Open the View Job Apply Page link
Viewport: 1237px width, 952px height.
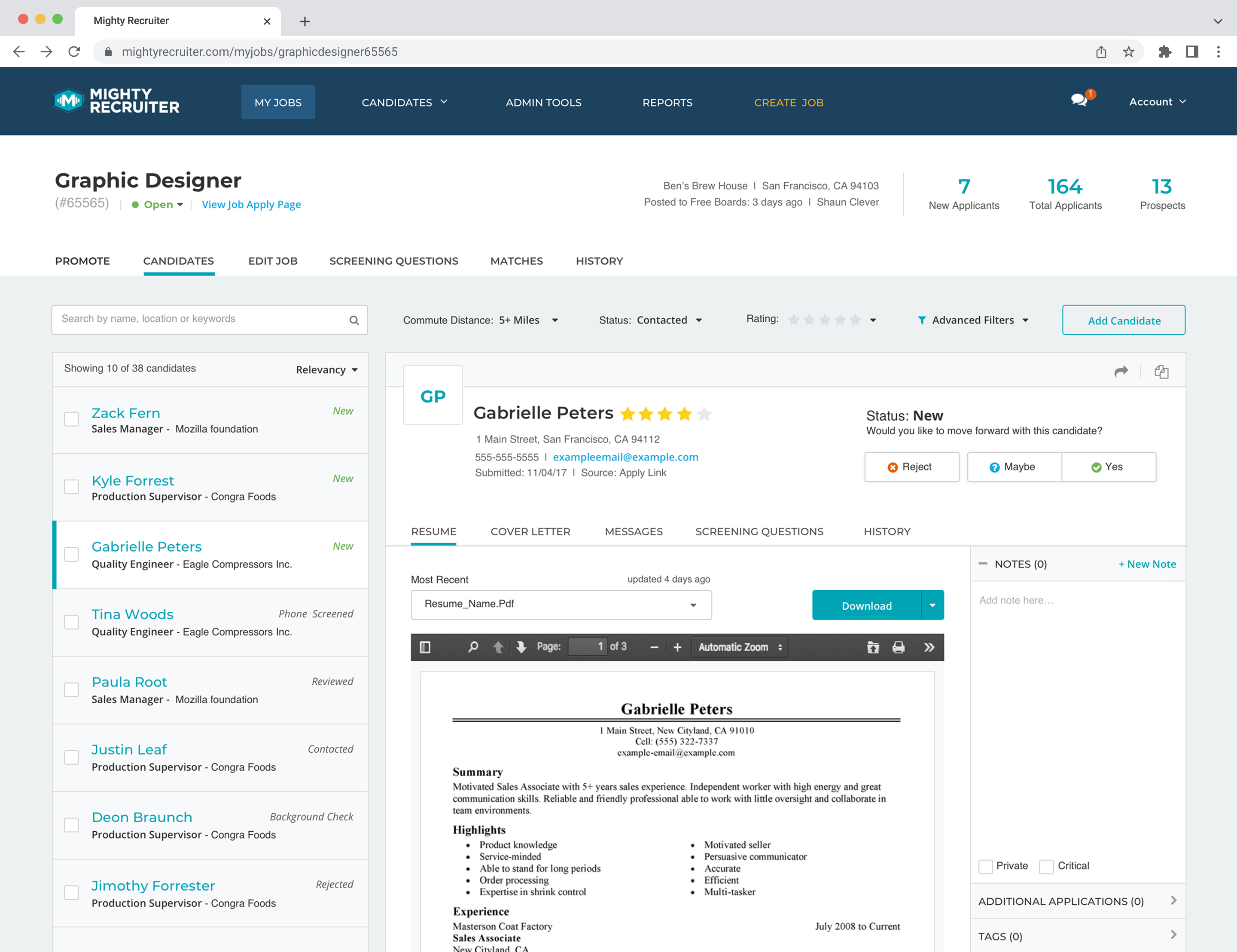click(x=251, y=204)
